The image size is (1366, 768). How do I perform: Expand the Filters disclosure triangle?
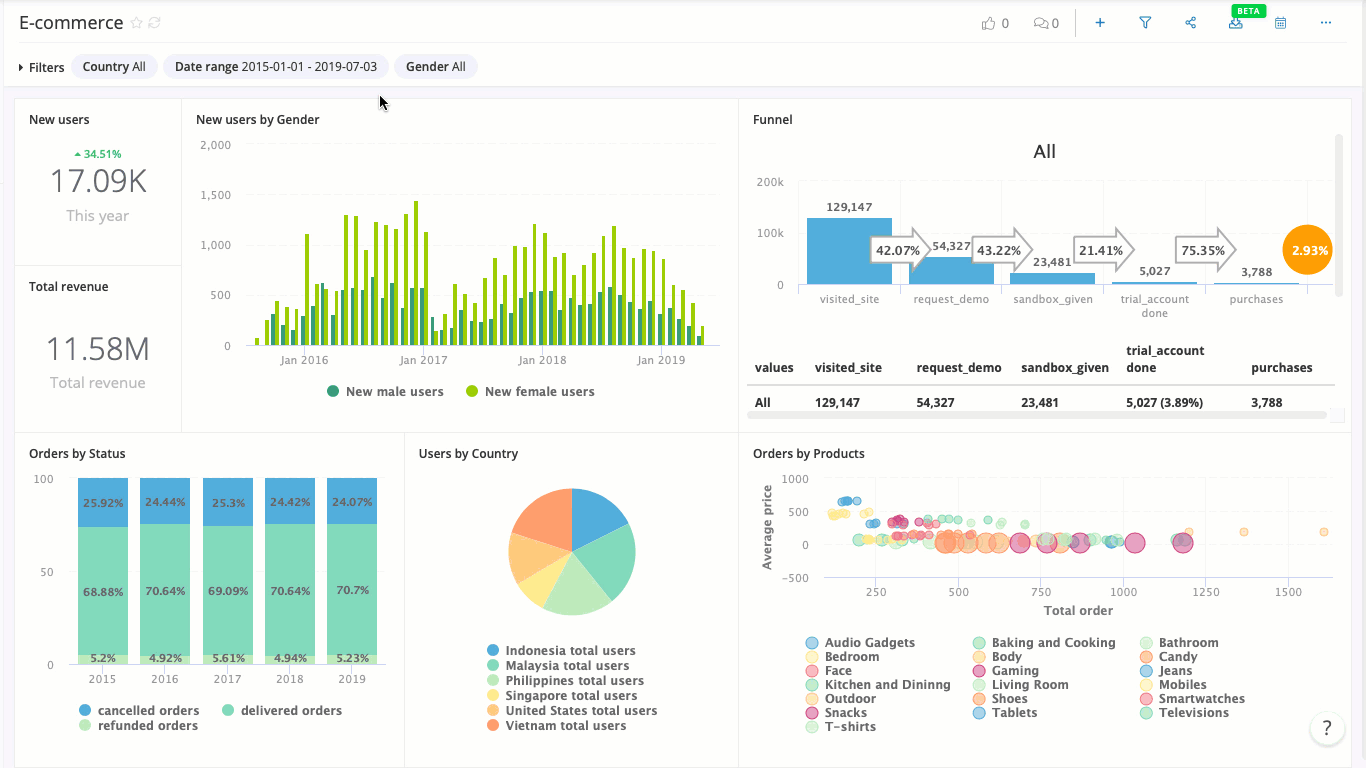pyautogui.click(x=21, y=68)
